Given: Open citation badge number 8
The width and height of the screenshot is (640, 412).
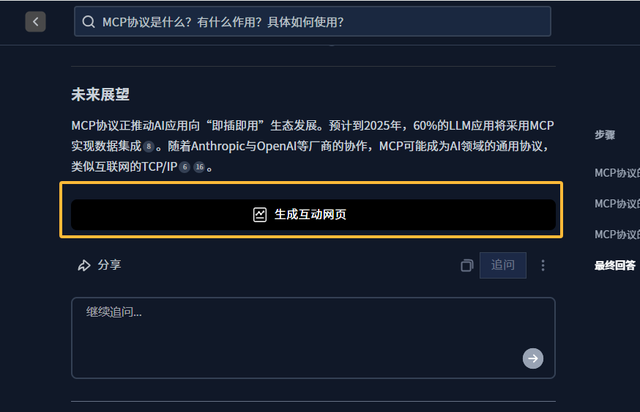Looking at the screenshot, I should 149,147.
